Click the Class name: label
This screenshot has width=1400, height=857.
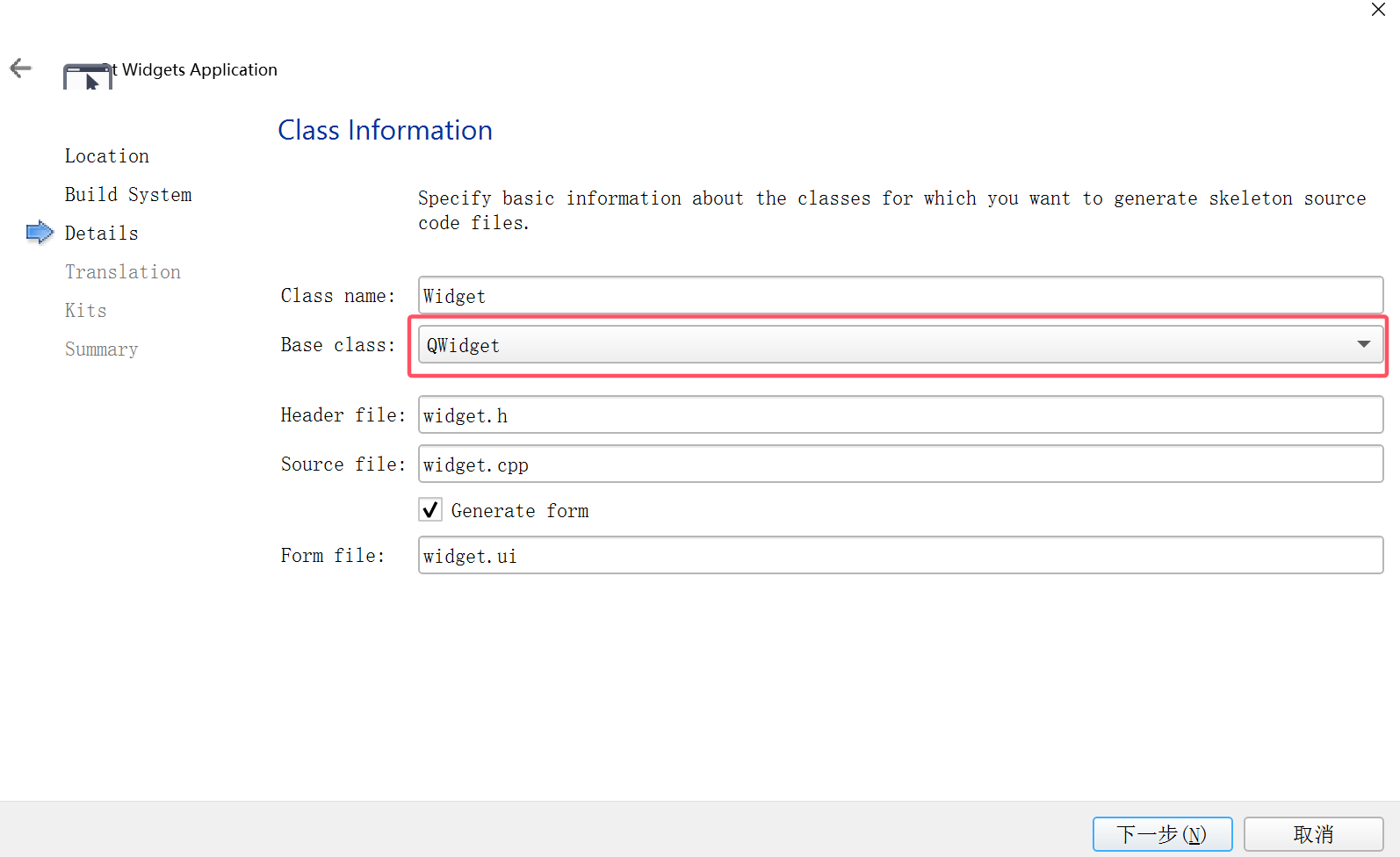[338, 296]
